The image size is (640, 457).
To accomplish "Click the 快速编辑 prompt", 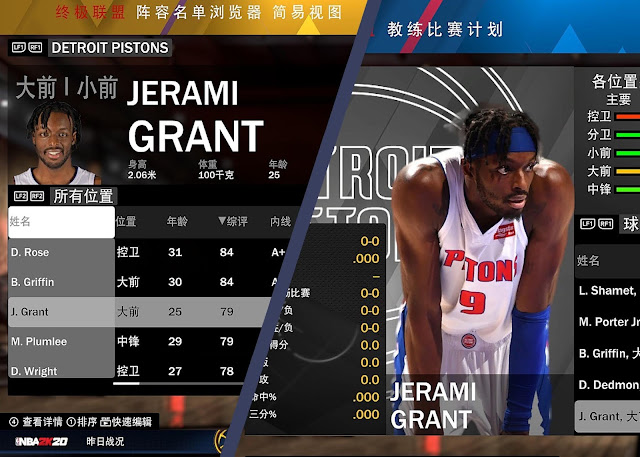I will tap(127, 422).
